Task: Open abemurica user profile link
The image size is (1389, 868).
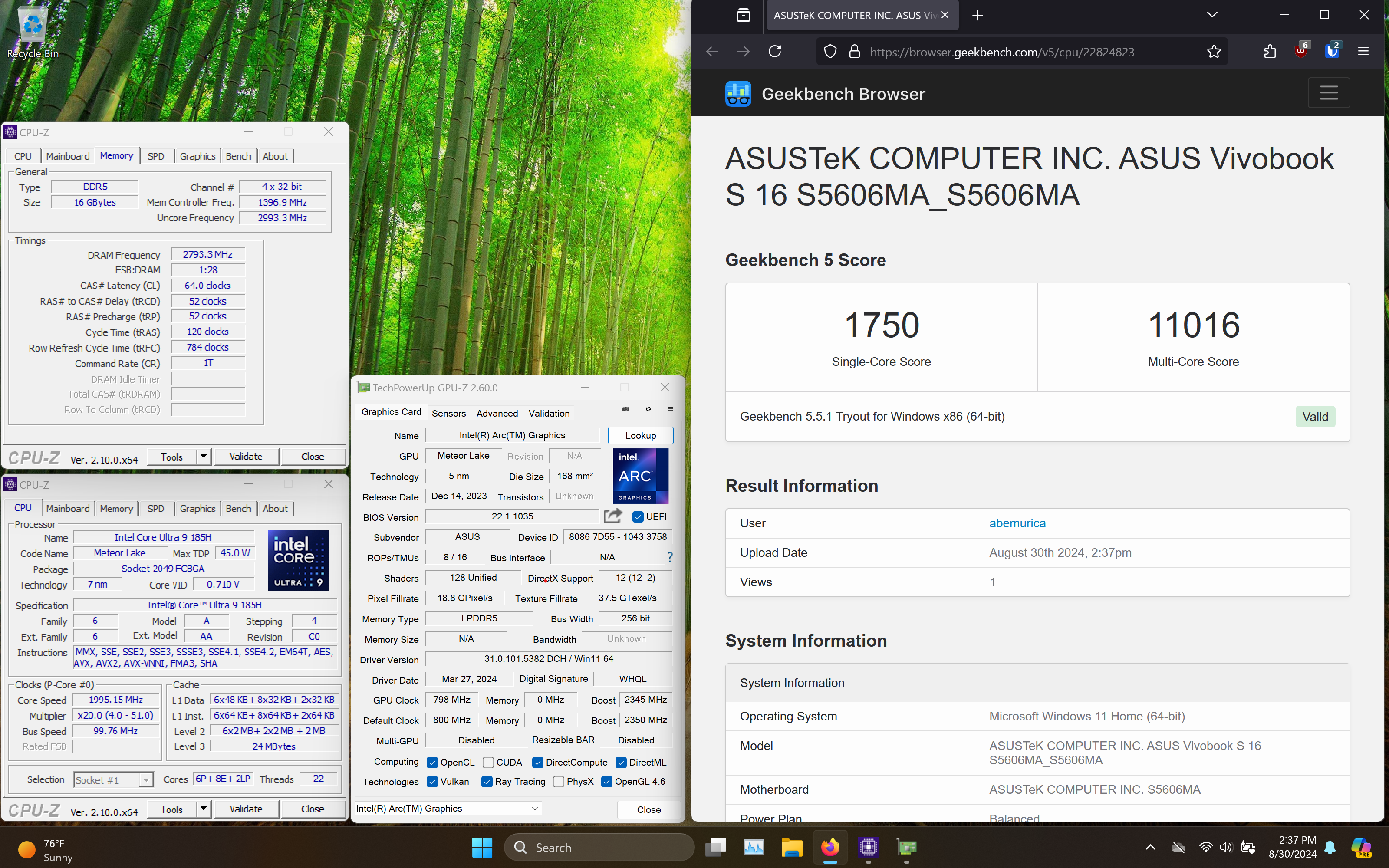Action: pyautogui.click(x=1017, y=523)
